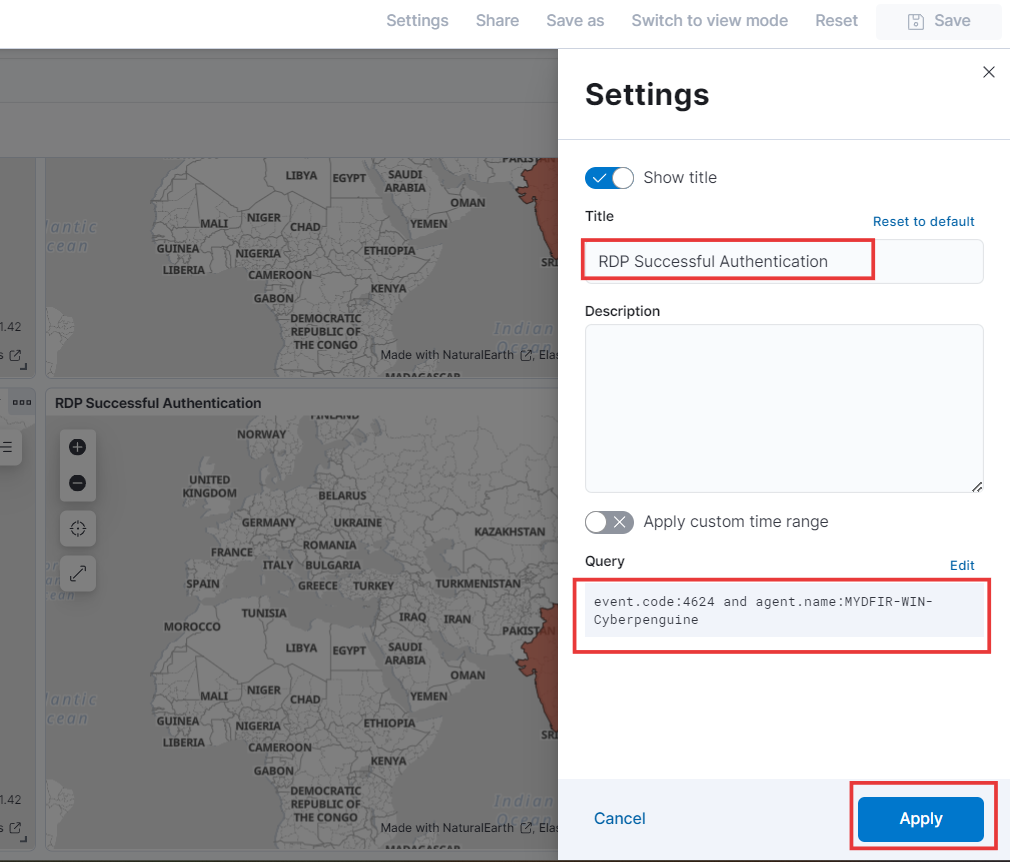1010x862 pixels.
Task: Click the fit to data bounds crosshair icon
Action: [77, 529]
